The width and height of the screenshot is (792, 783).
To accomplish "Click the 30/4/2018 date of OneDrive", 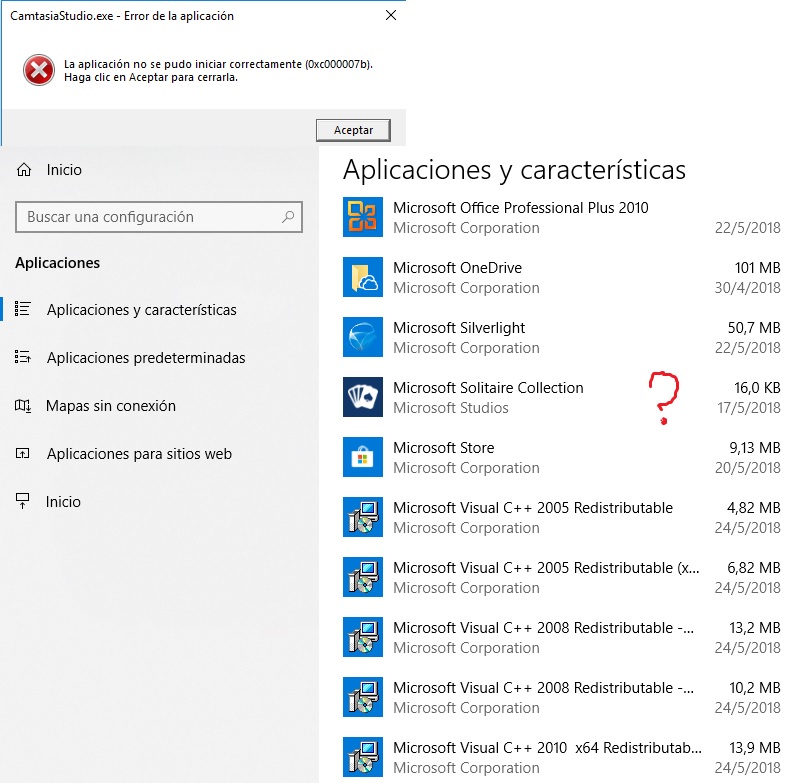I will (748, 288).
